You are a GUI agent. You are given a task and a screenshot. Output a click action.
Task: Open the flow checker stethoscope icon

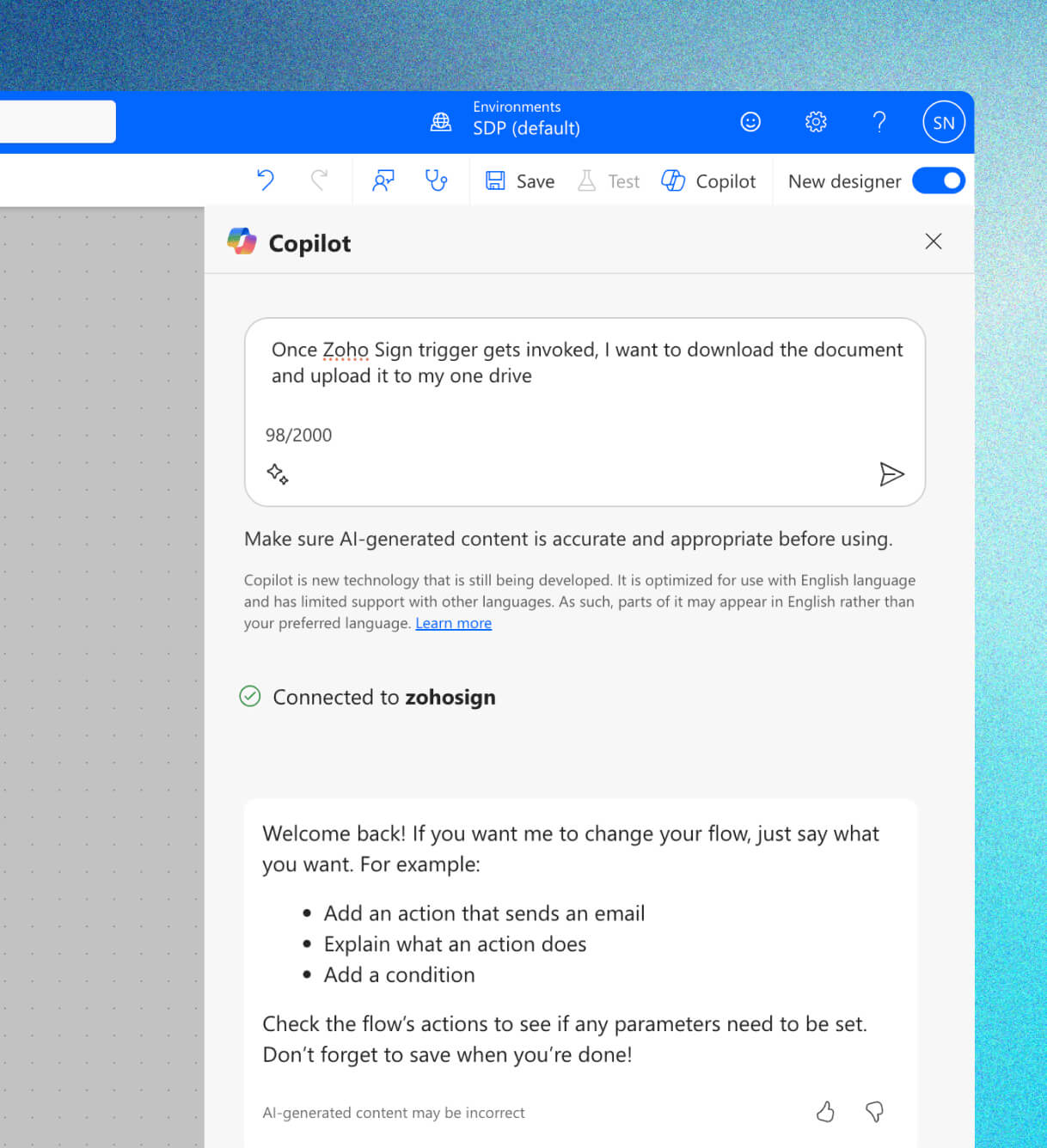pyautogui.click(x=437, y=180)
